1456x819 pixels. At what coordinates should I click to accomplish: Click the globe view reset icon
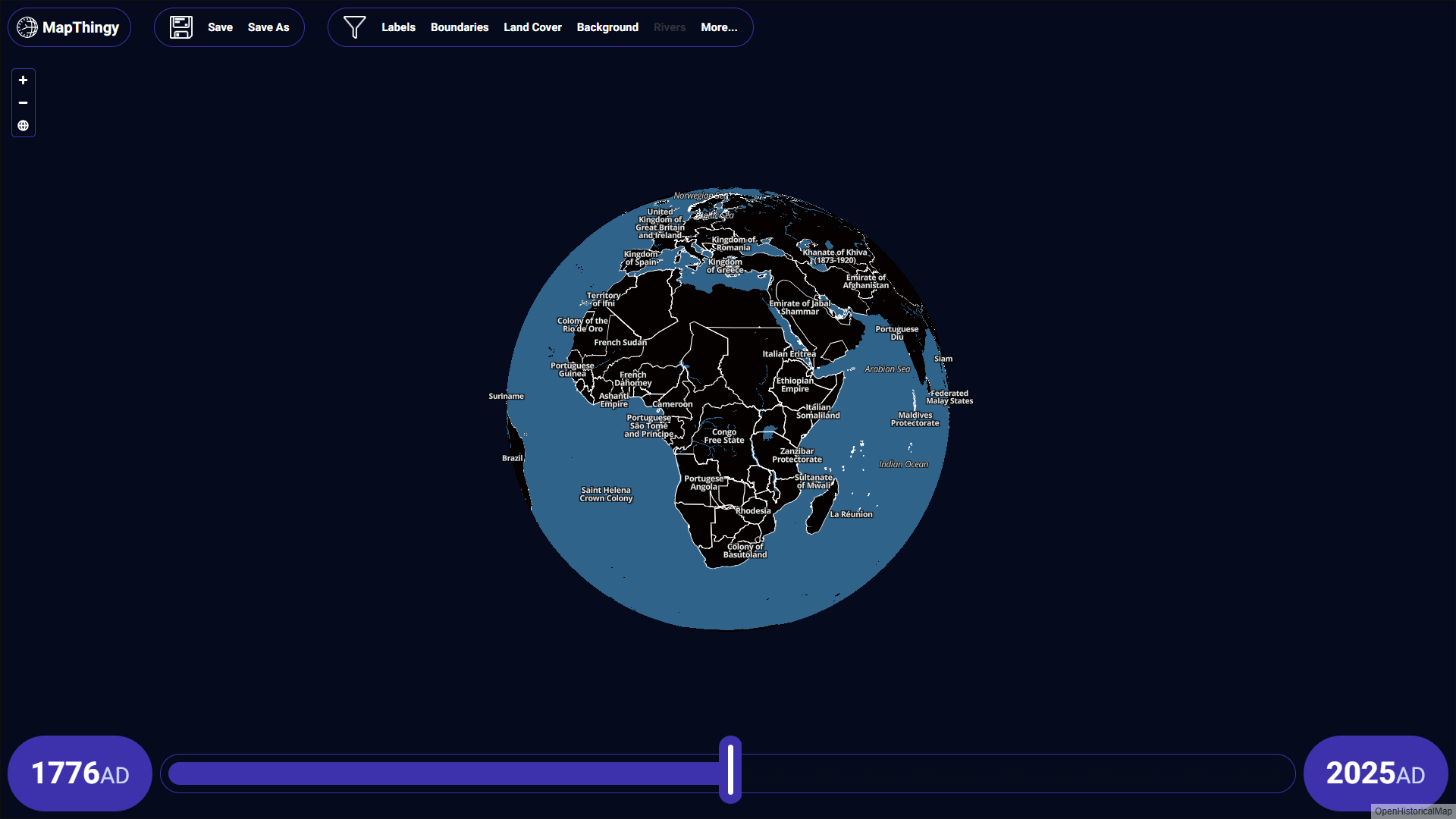coord(24,126)
